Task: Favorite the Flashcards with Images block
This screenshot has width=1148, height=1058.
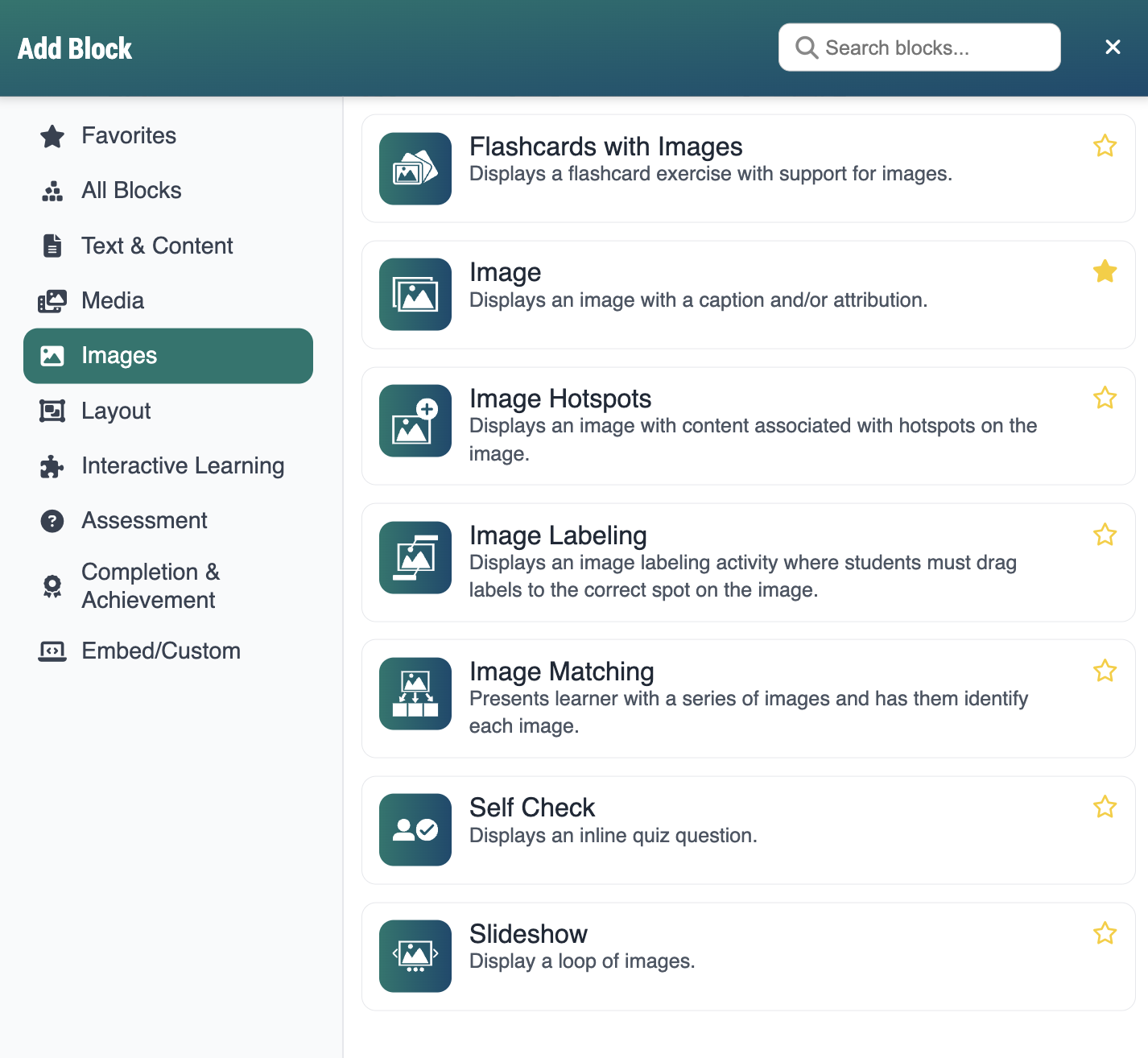Action: [x=1105, y=146]
